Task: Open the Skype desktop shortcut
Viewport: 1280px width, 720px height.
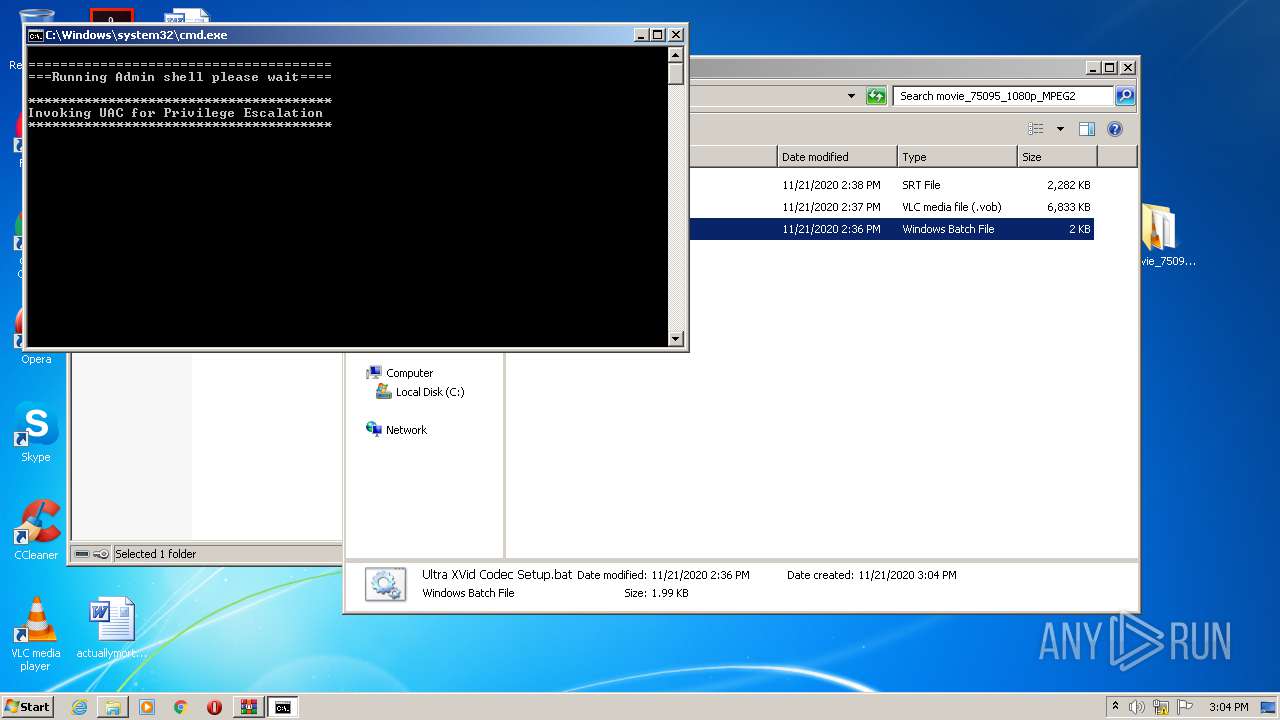Action: point(36,433)
